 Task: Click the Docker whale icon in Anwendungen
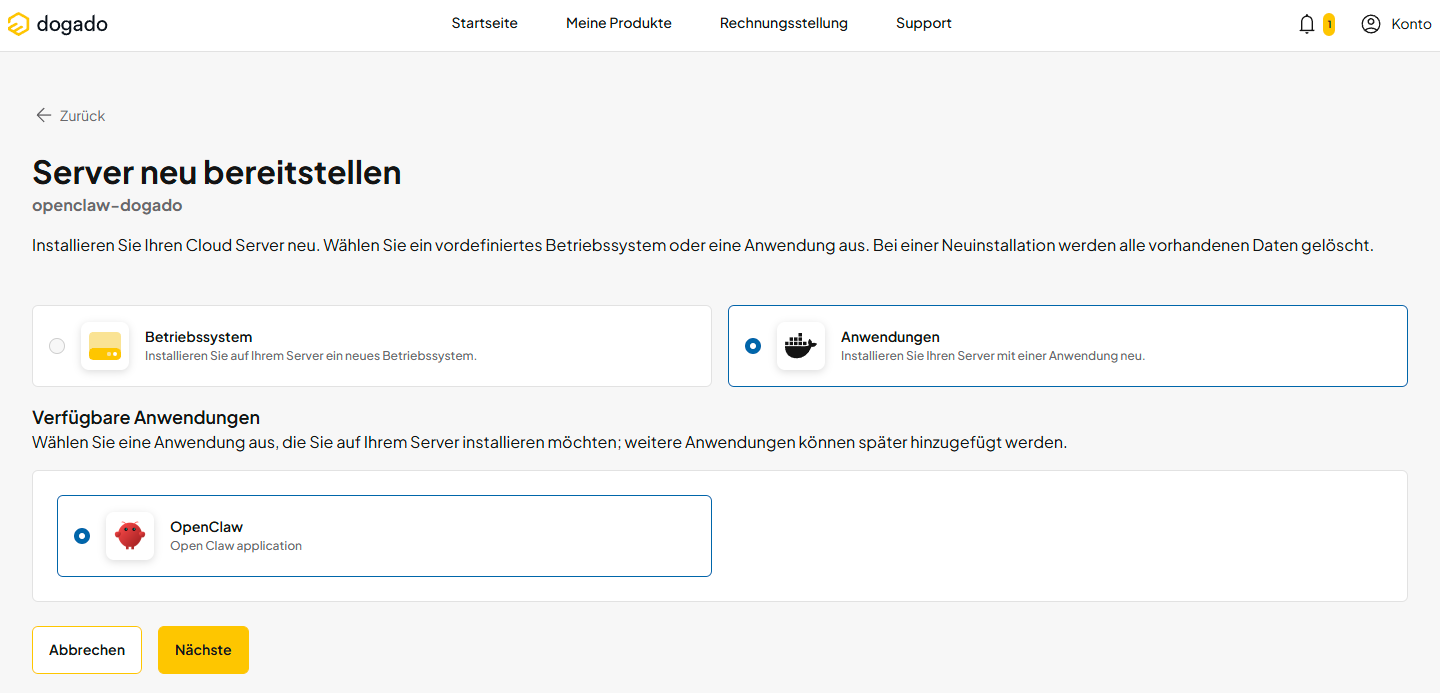coord(801,346)
